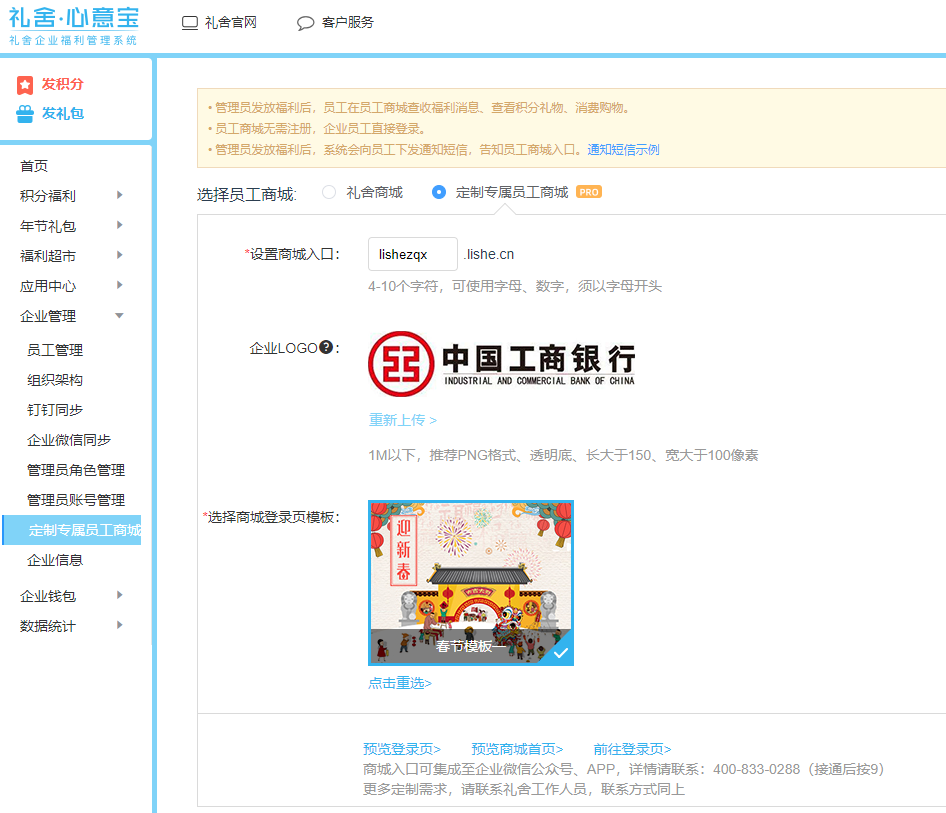Image resolution: width=946 pixels, height=813 pixels.
Task: Select the 定制专属员工商城 radio option
Action: pyautogui.click(x=439, y=192)
